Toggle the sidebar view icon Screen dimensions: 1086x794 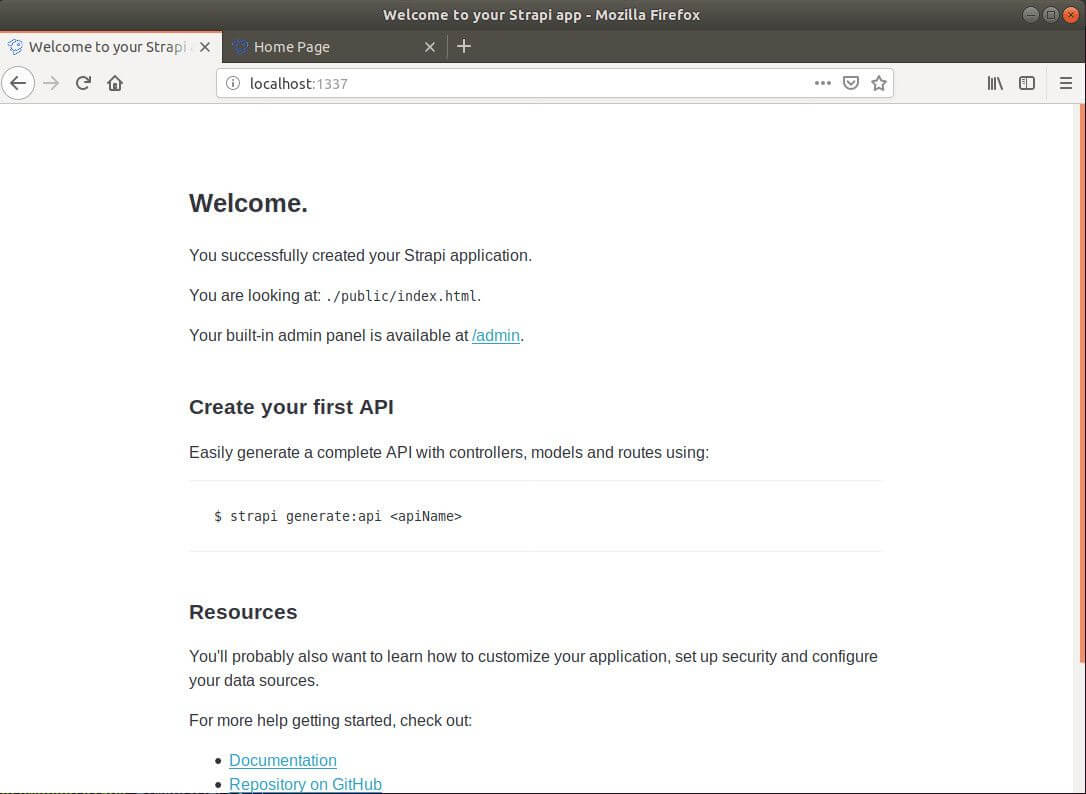[1026, 83]
